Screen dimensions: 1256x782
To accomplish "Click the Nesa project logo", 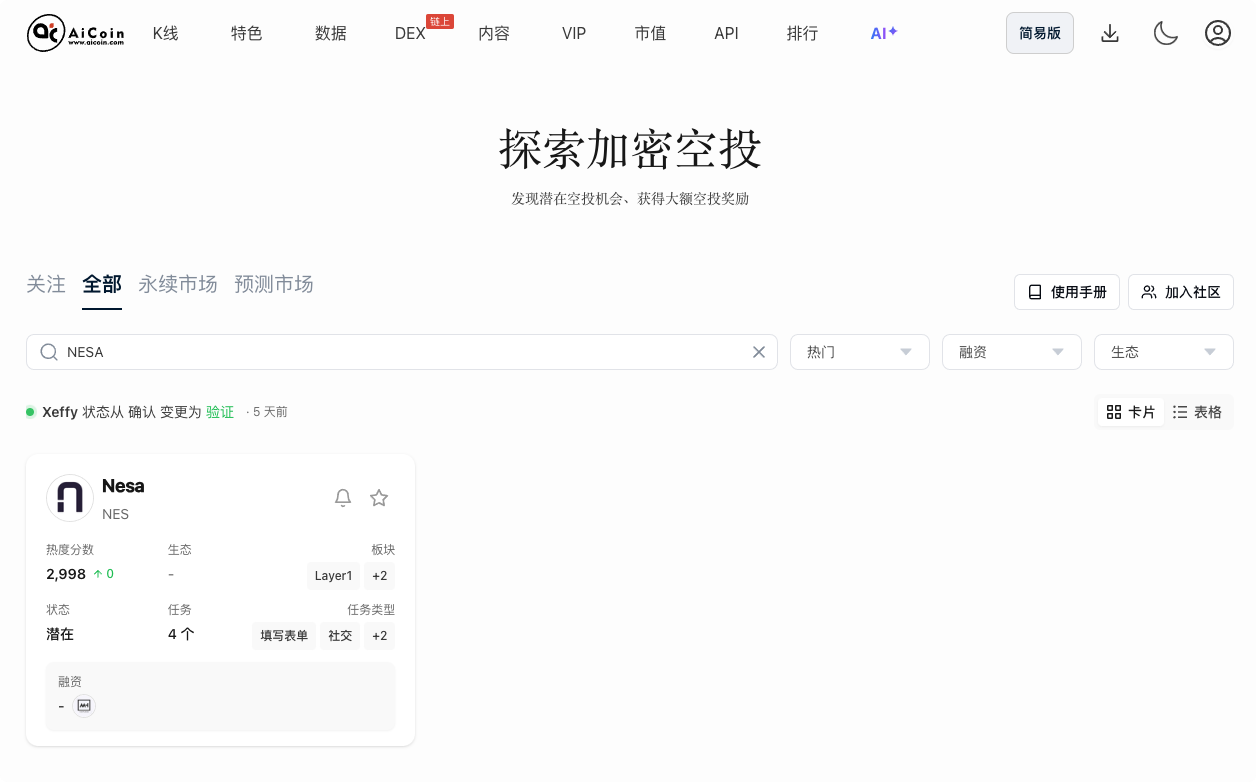I will (x=70, y=498).
